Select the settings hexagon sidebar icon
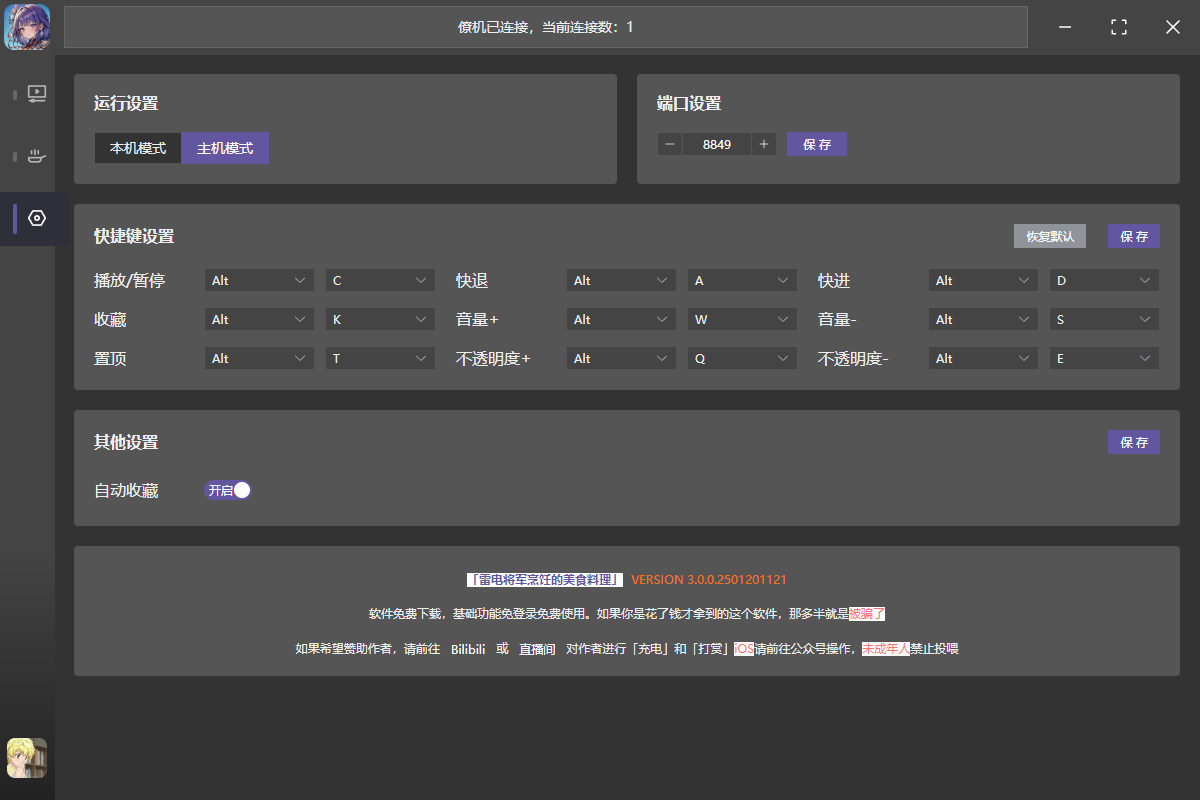Viewport: 1200px width, 800px height. click(x=37, y=218)
